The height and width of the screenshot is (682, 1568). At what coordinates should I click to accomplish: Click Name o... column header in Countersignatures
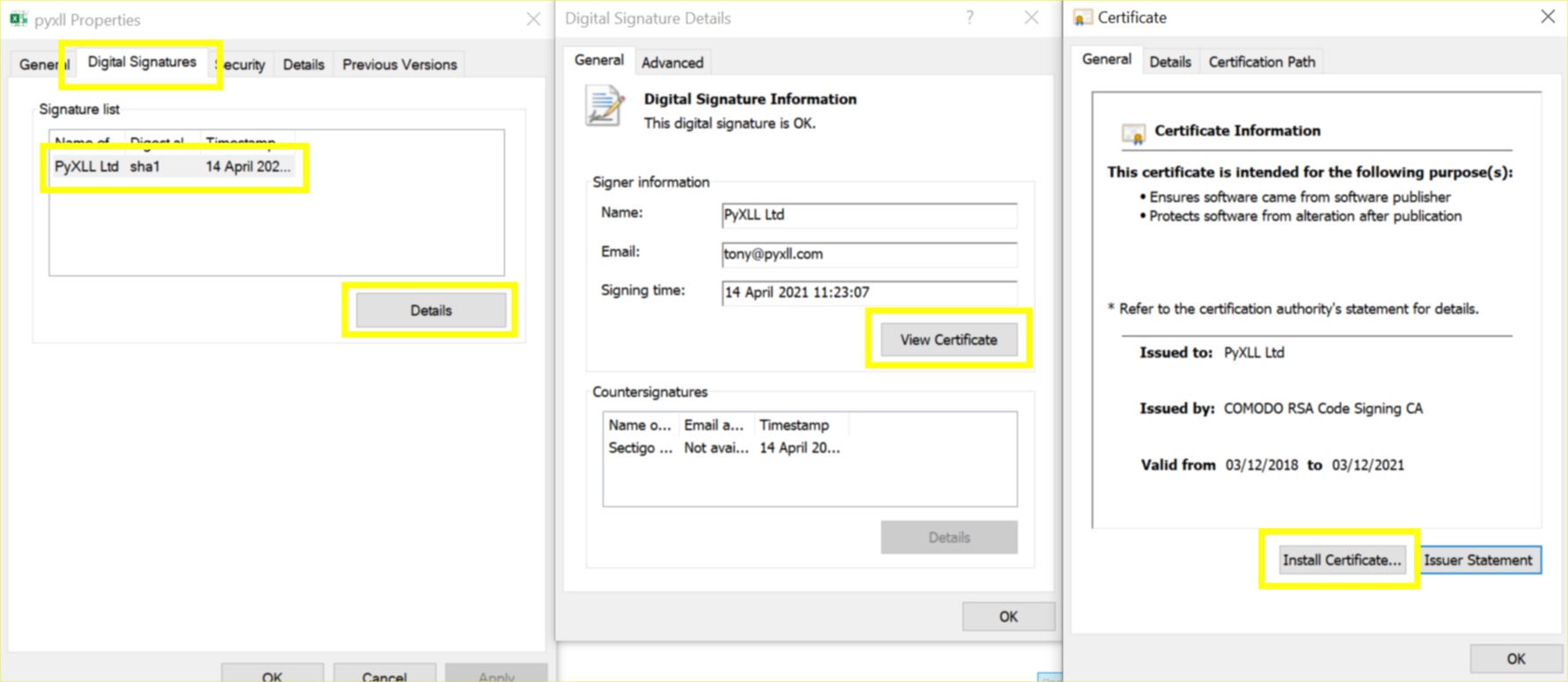(641, 425)
